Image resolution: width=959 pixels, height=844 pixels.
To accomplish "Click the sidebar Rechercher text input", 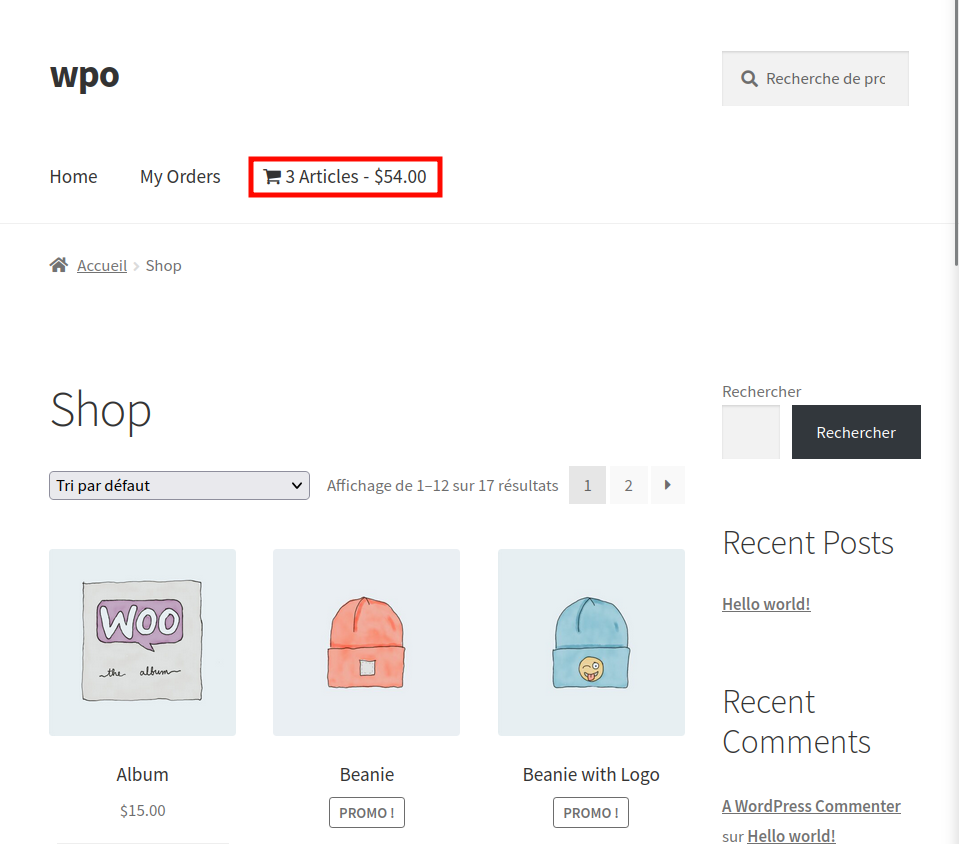I will point(750,432).
